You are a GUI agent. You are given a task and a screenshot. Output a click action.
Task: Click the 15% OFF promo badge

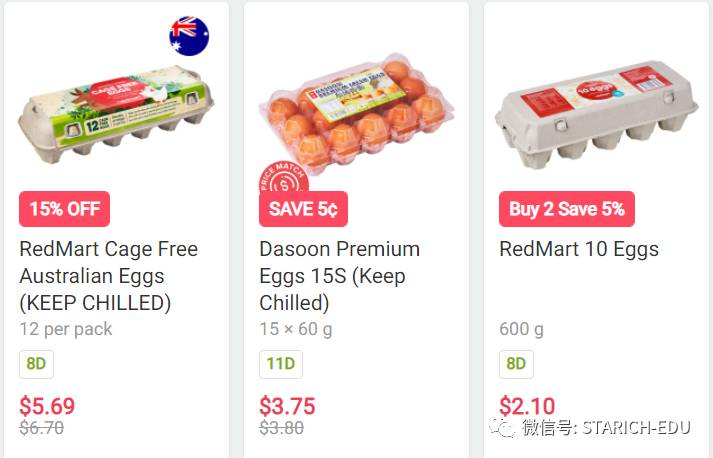[64, 209]
